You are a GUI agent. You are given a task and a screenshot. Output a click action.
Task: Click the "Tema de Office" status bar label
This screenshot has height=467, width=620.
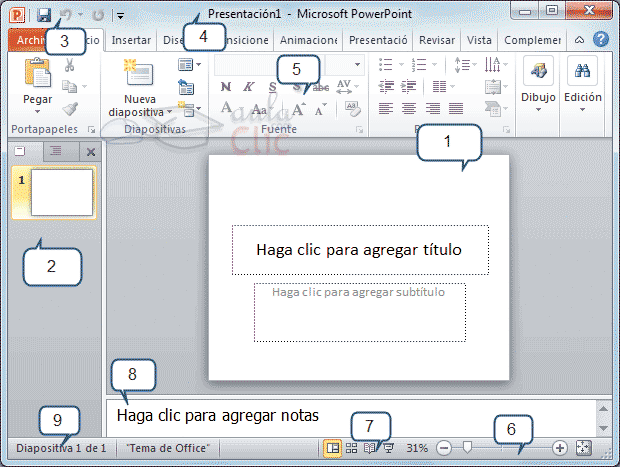click(166, 448)
